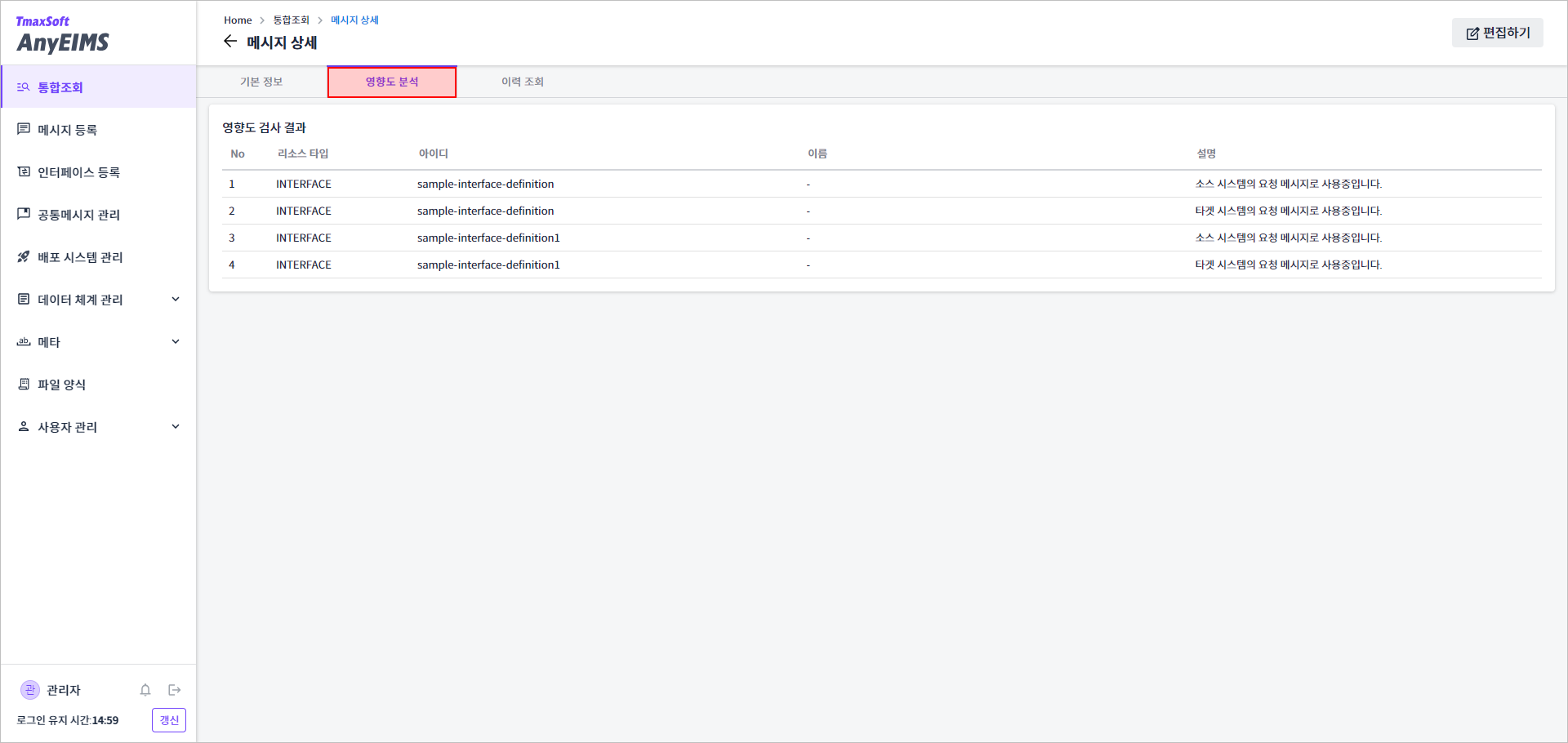Open 공통메시지 관리 menu item
Image resolution: width=1568 pixels, height=743 pixels.
coord(99,214)
